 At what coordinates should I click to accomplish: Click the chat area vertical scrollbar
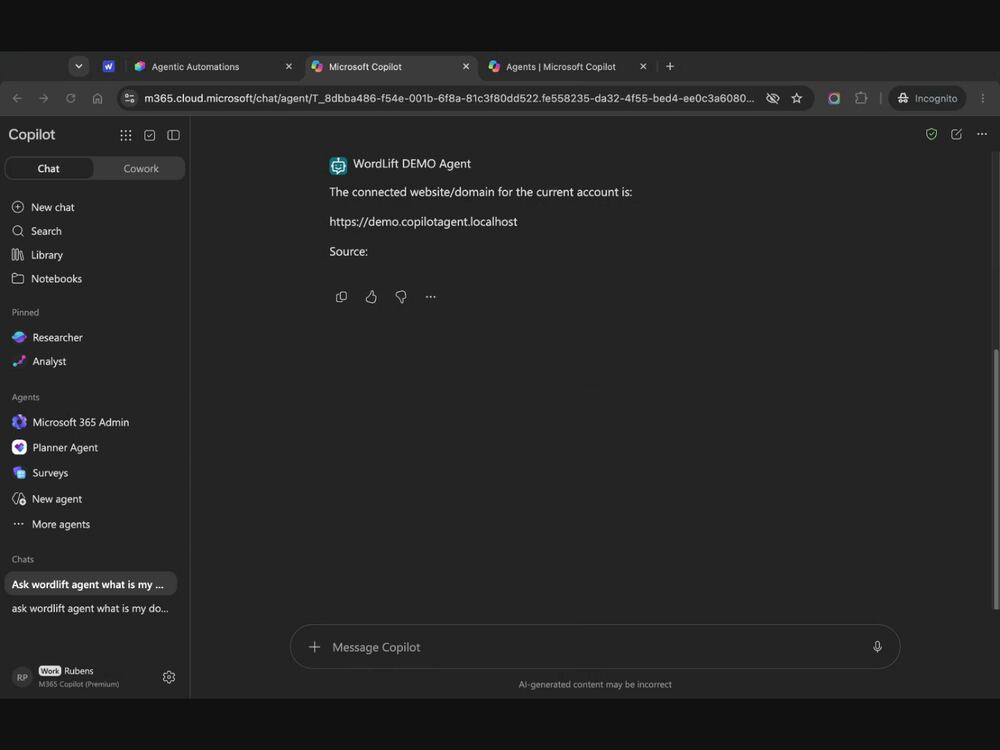(x=996, y=478)
